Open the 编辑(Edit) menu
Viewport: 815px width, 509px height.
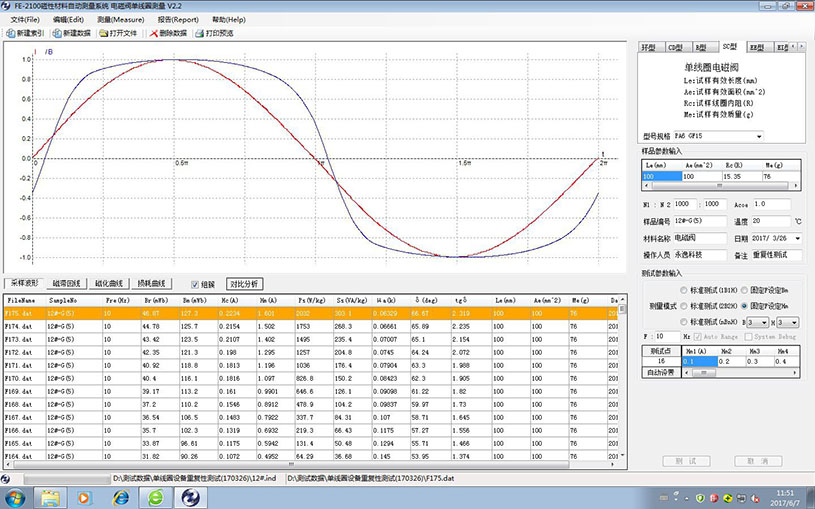(x=68, y=20)
